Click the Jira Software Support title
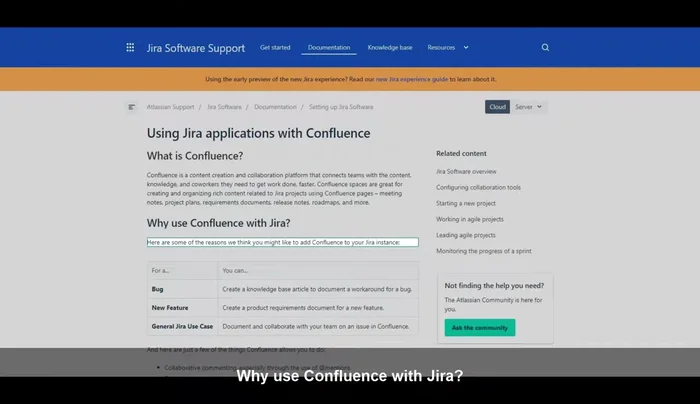 click(x=194, y=47)
